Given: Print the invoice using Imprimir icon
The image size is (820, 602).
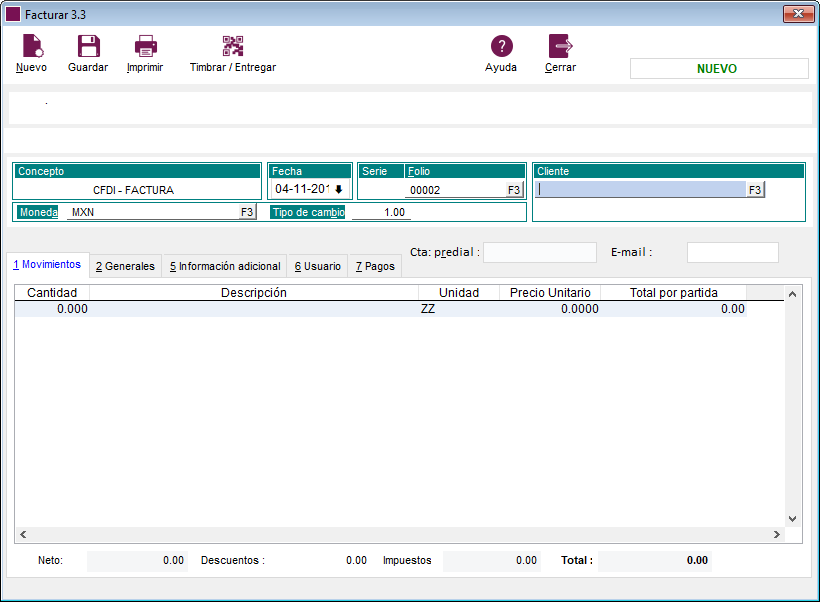Looking at the screenshot, I should tap(145, 46).
